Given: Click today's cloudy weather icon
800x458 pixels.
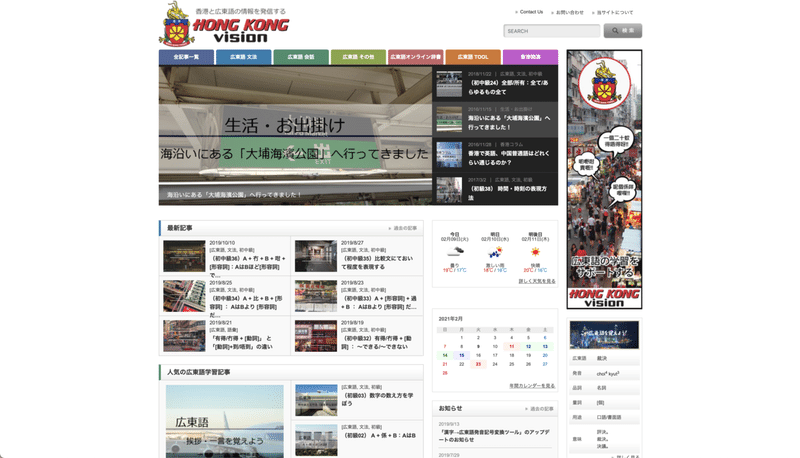Looking at the screenshot, I should (455, 251).
